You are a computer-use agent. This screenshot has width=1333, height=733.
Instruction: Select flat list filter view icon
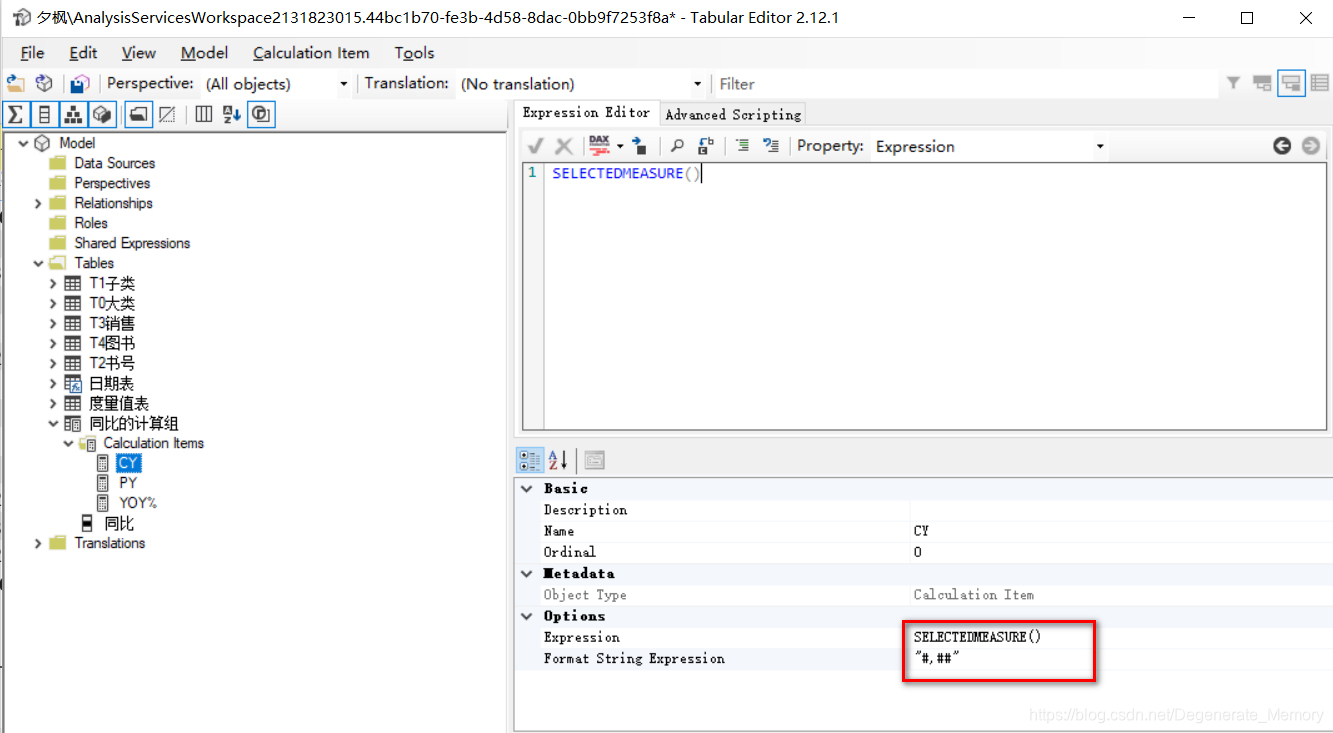pos(1320,84)
